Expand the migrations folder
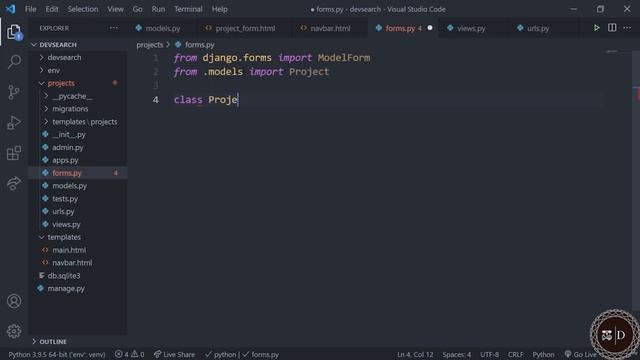Screen dimensions: 640x360 78,109
